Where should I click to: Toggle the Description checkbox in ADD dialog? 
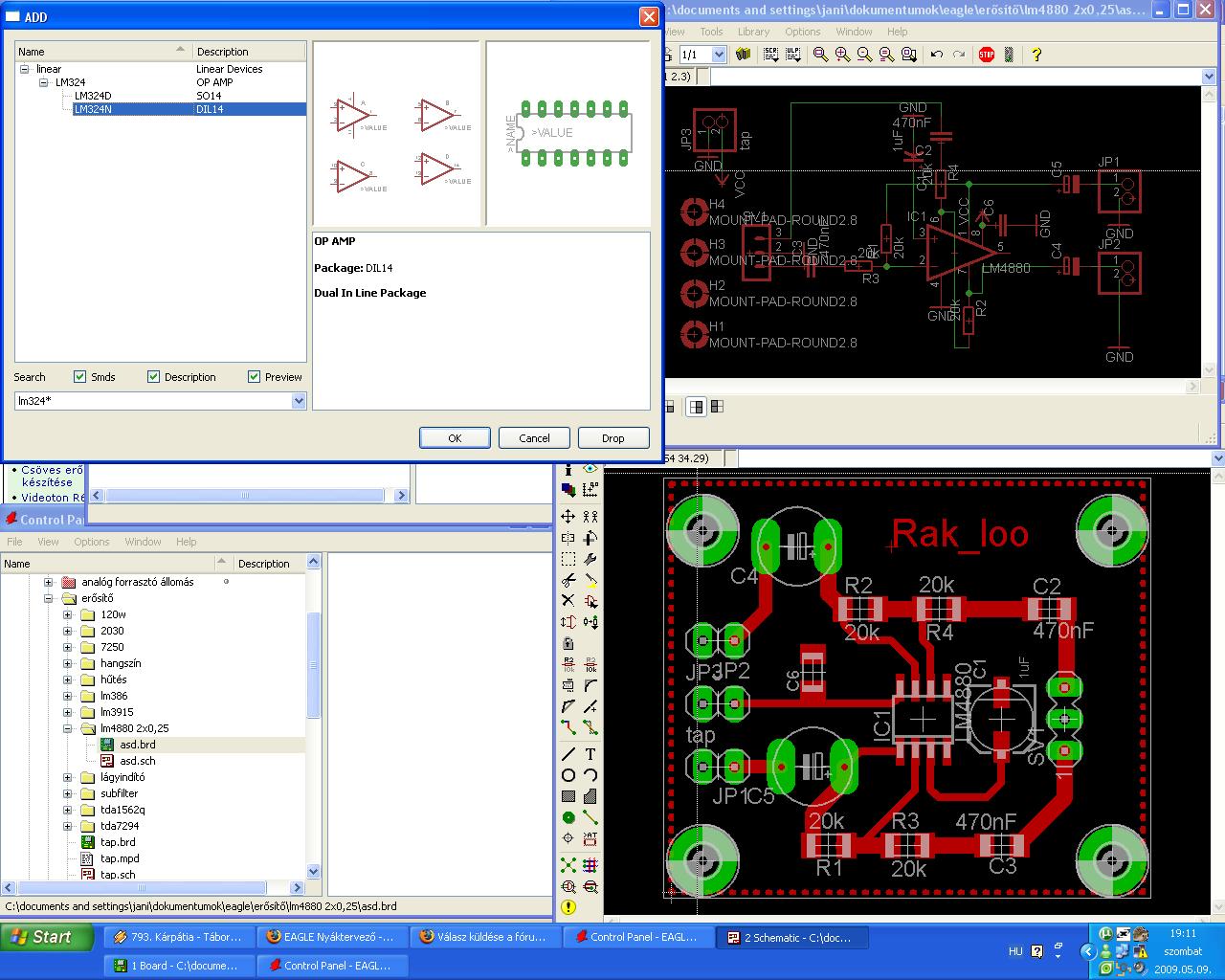click(153, 377)
